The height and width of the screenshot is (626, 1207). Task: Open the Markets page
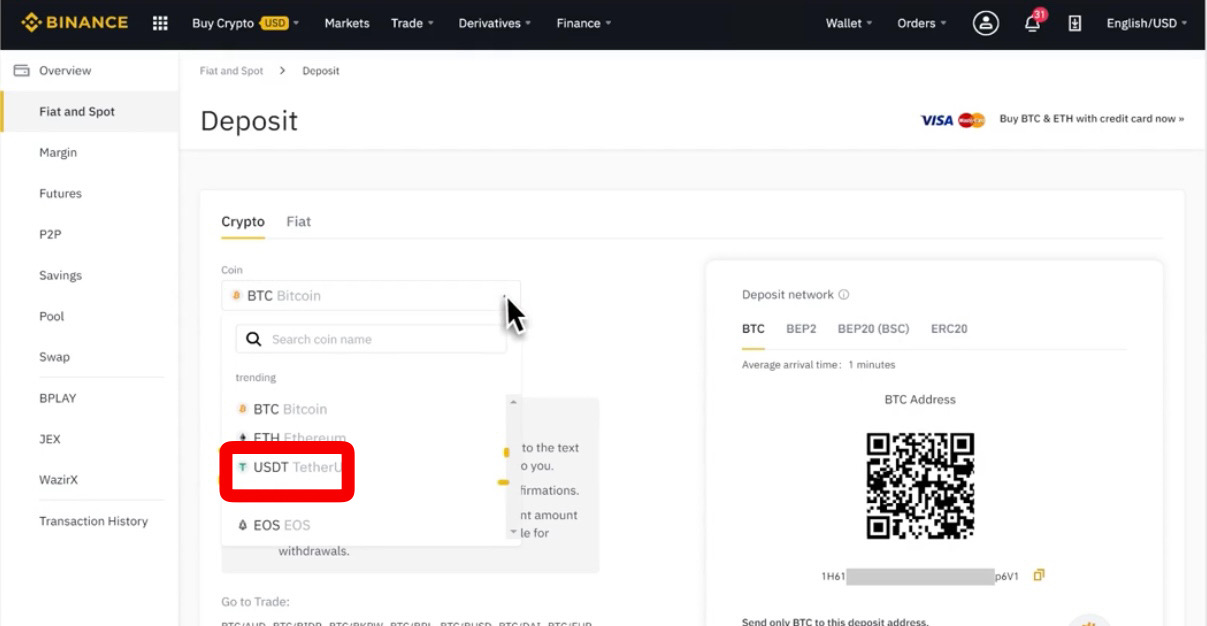347,23
